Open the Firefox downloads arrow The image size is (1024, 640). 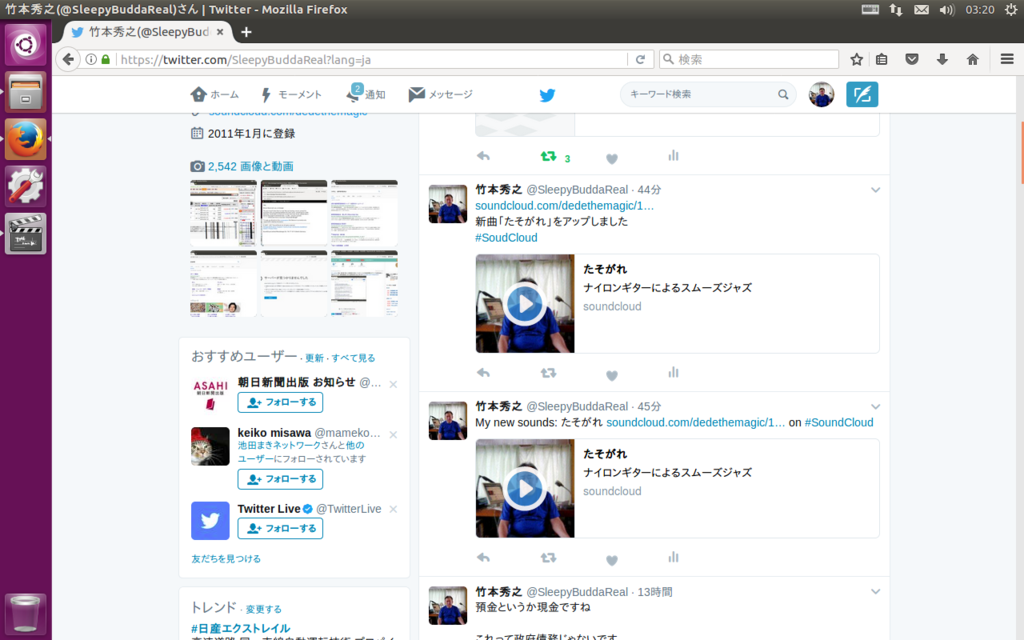[942, 59]
